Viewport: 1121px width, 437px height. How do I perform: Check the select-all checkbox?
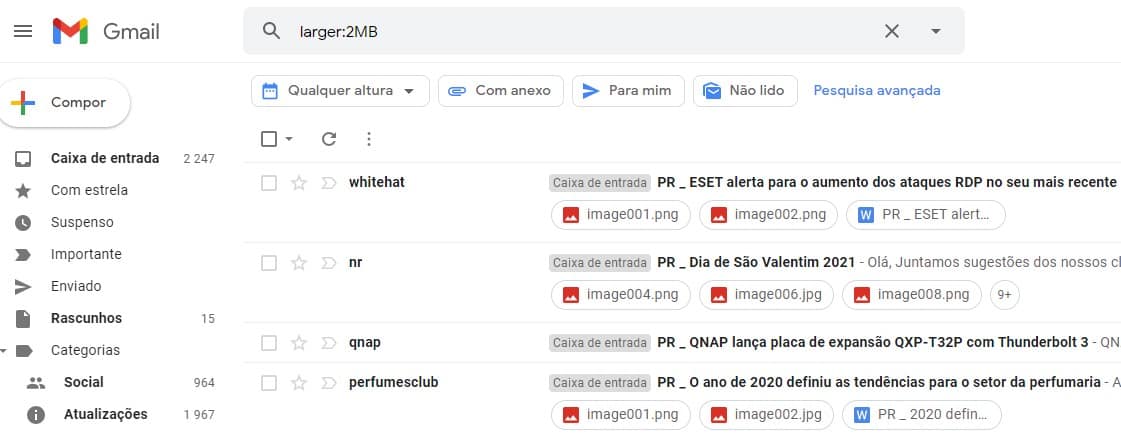269,139
